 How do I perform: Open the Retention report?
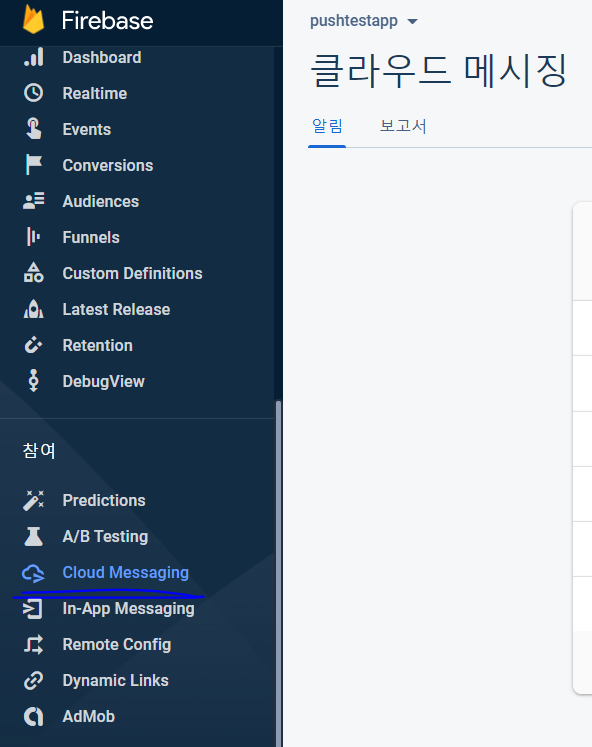98,345
